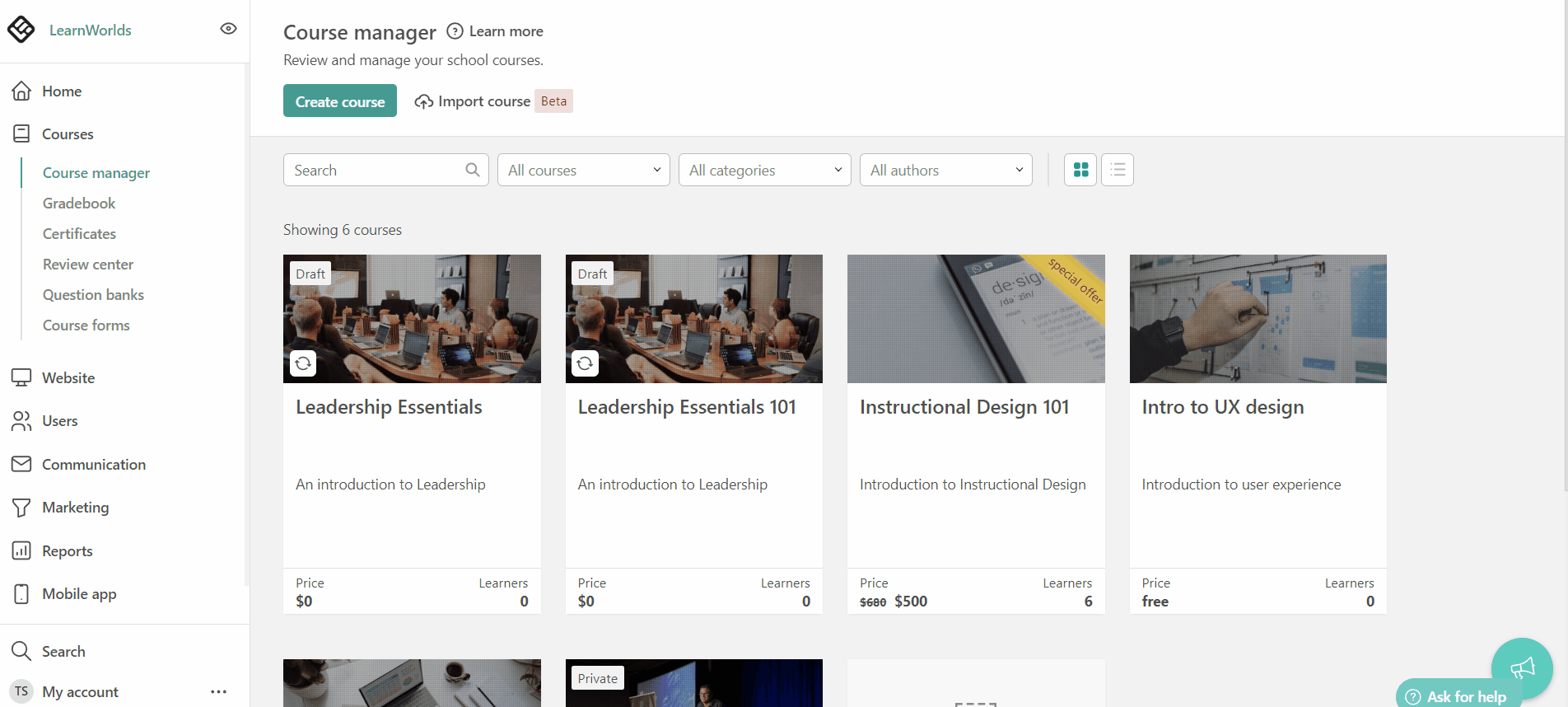This screenshot has width=1568, height=707.
Task: Toggle the eye preview icon beside LearnWorlds
Action: point(228,29)
